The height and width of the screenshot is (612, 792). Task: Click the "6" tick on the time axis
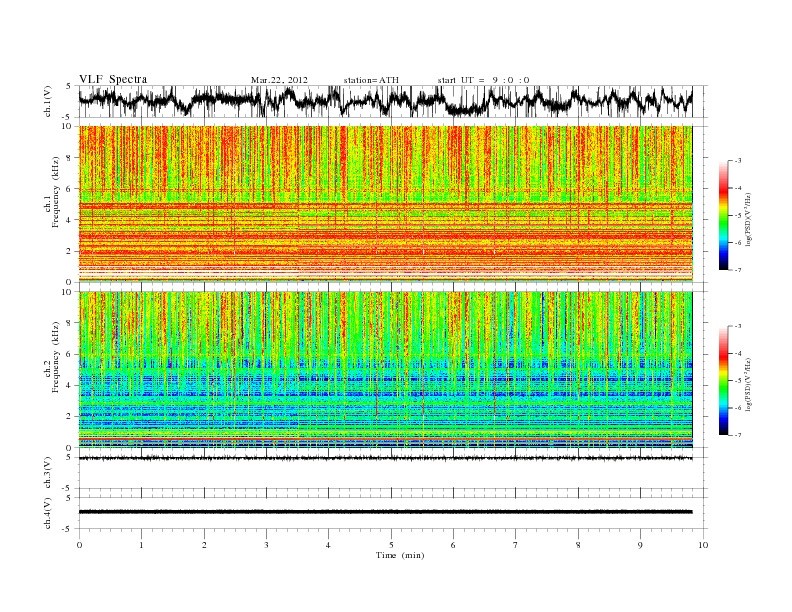(453, 545)
